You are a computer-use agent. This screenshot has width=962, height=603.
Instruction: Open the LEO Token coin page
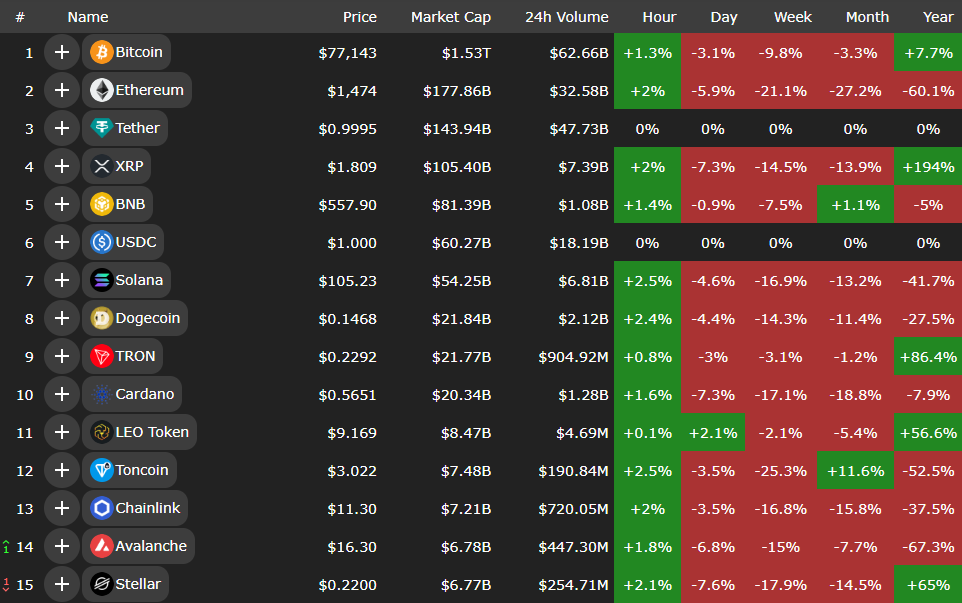pyautogui.click(x=152, y=432)
